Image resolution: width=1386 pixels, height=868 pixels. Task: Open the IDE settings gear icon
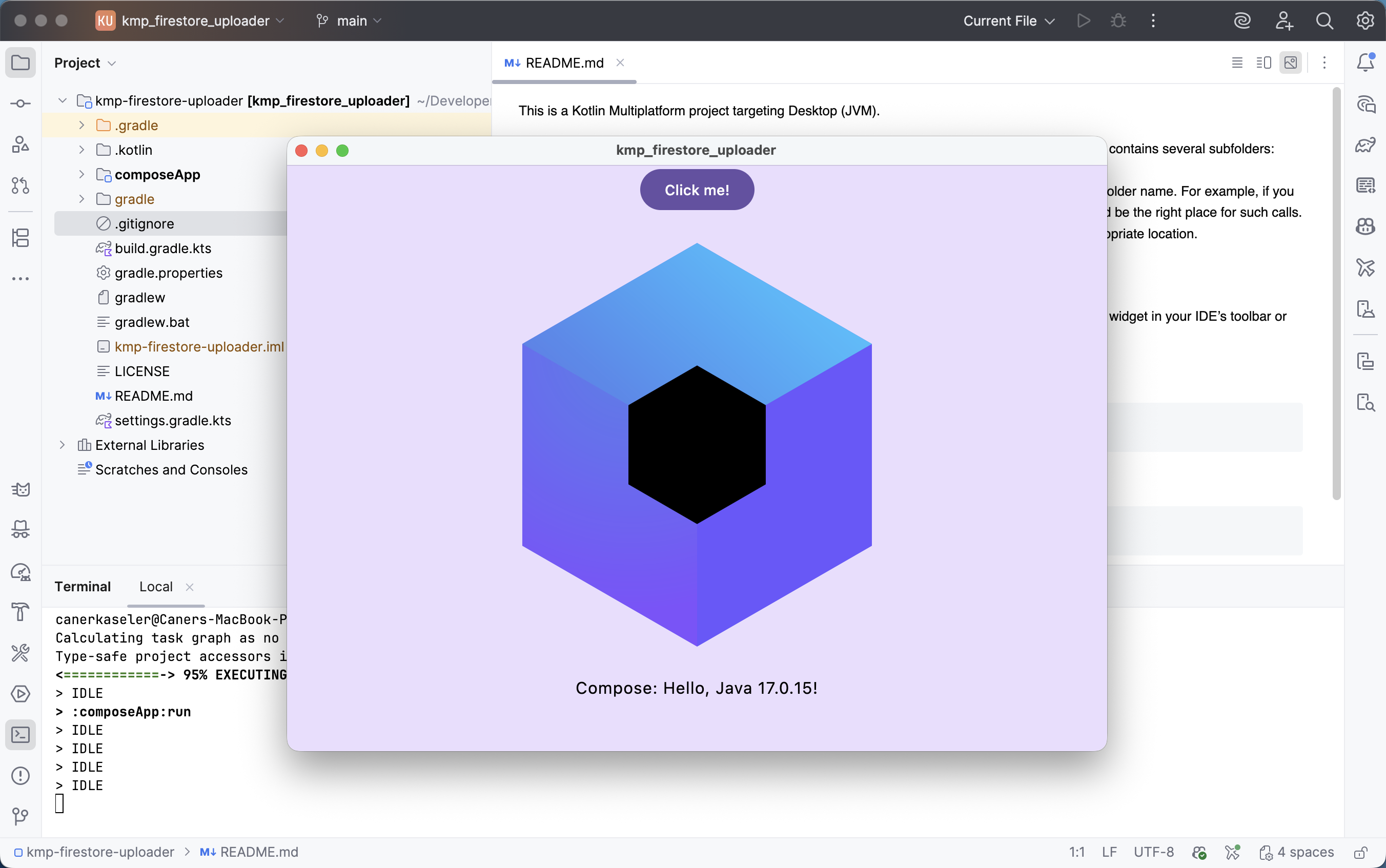click(x=1365, y=20)
